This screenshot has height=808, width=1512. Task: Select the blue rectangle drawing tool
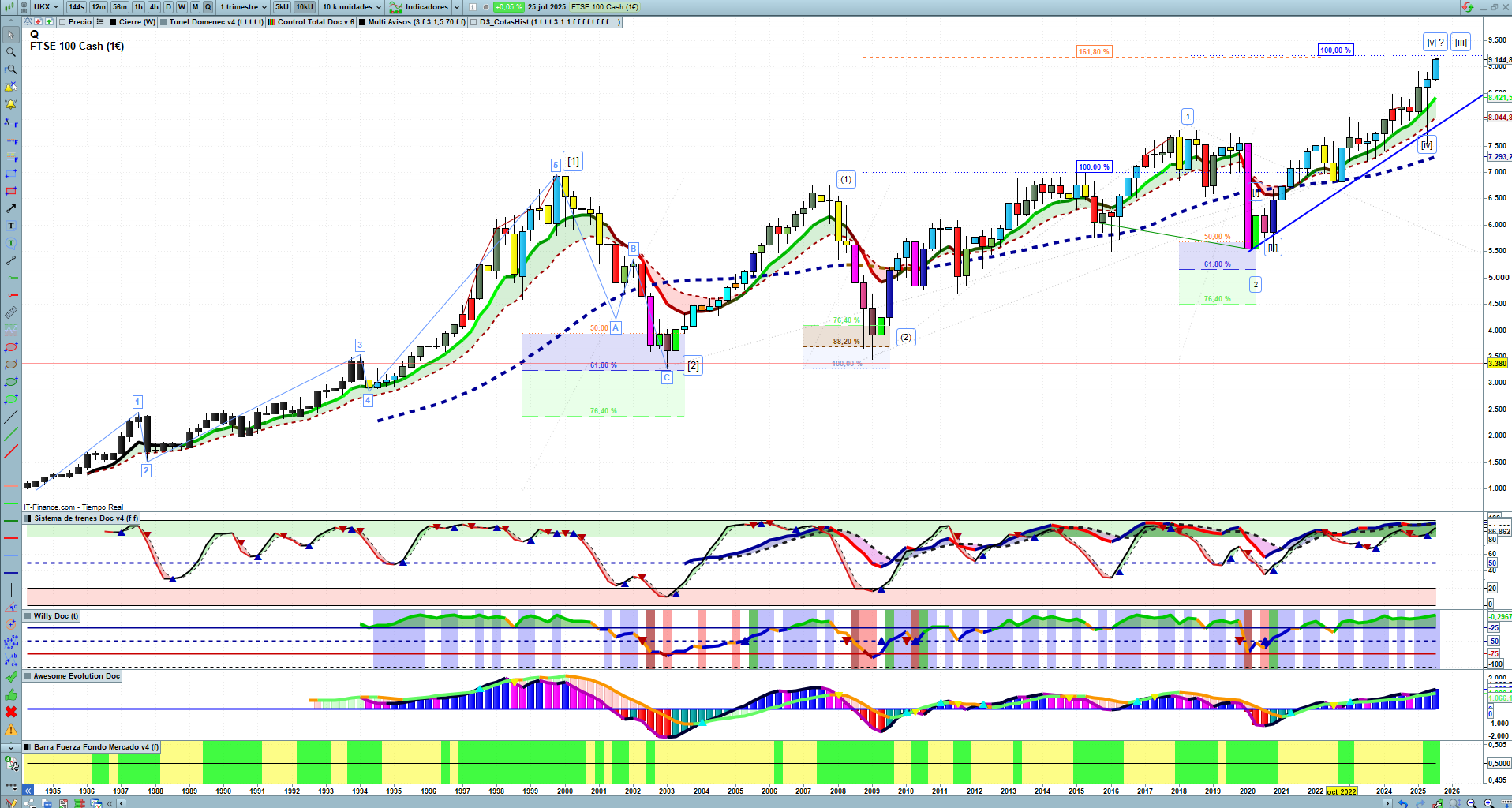pos(11,174)
